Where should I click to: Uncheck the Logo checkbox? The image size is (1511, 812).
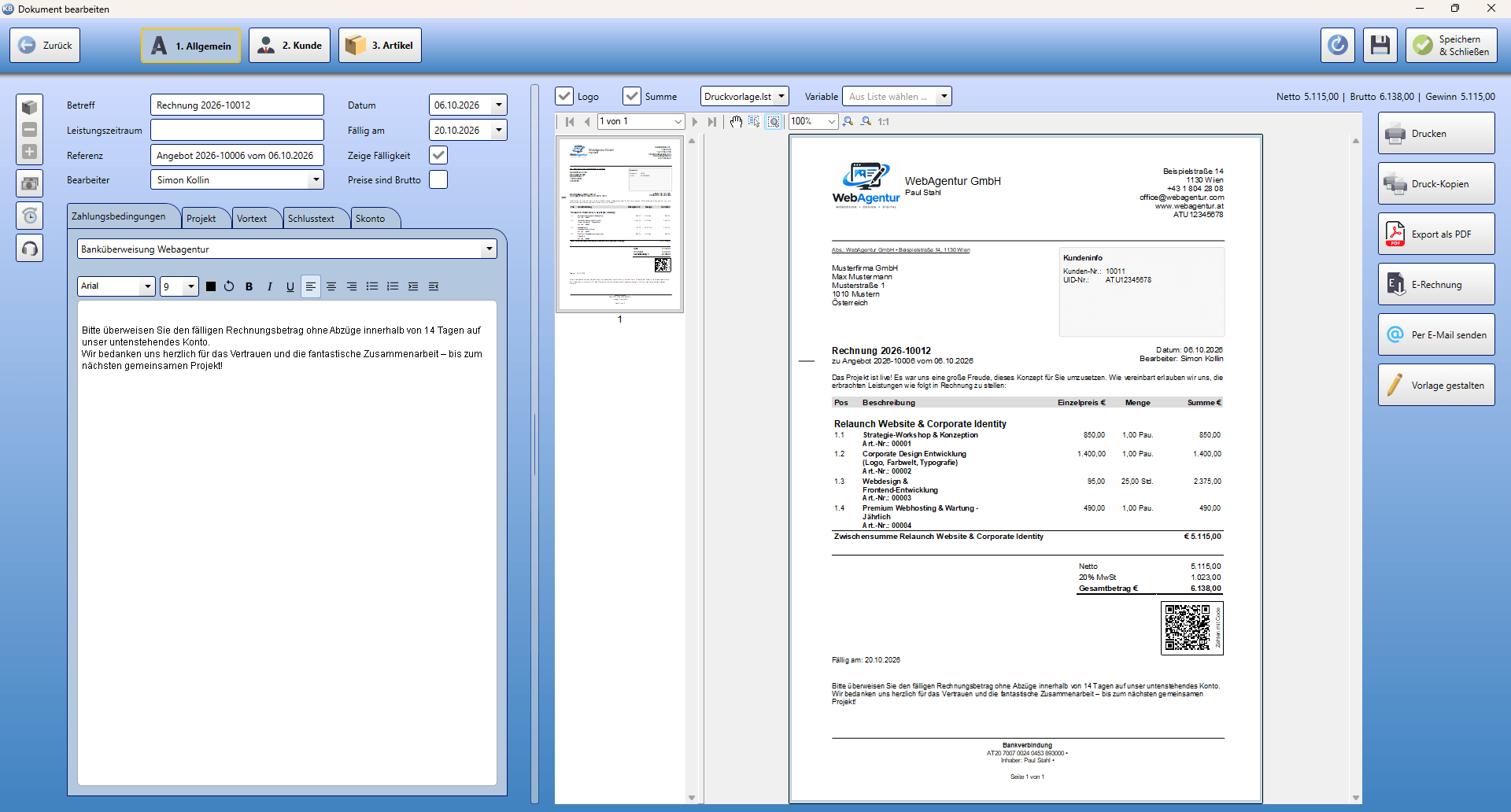click(565, 96)
